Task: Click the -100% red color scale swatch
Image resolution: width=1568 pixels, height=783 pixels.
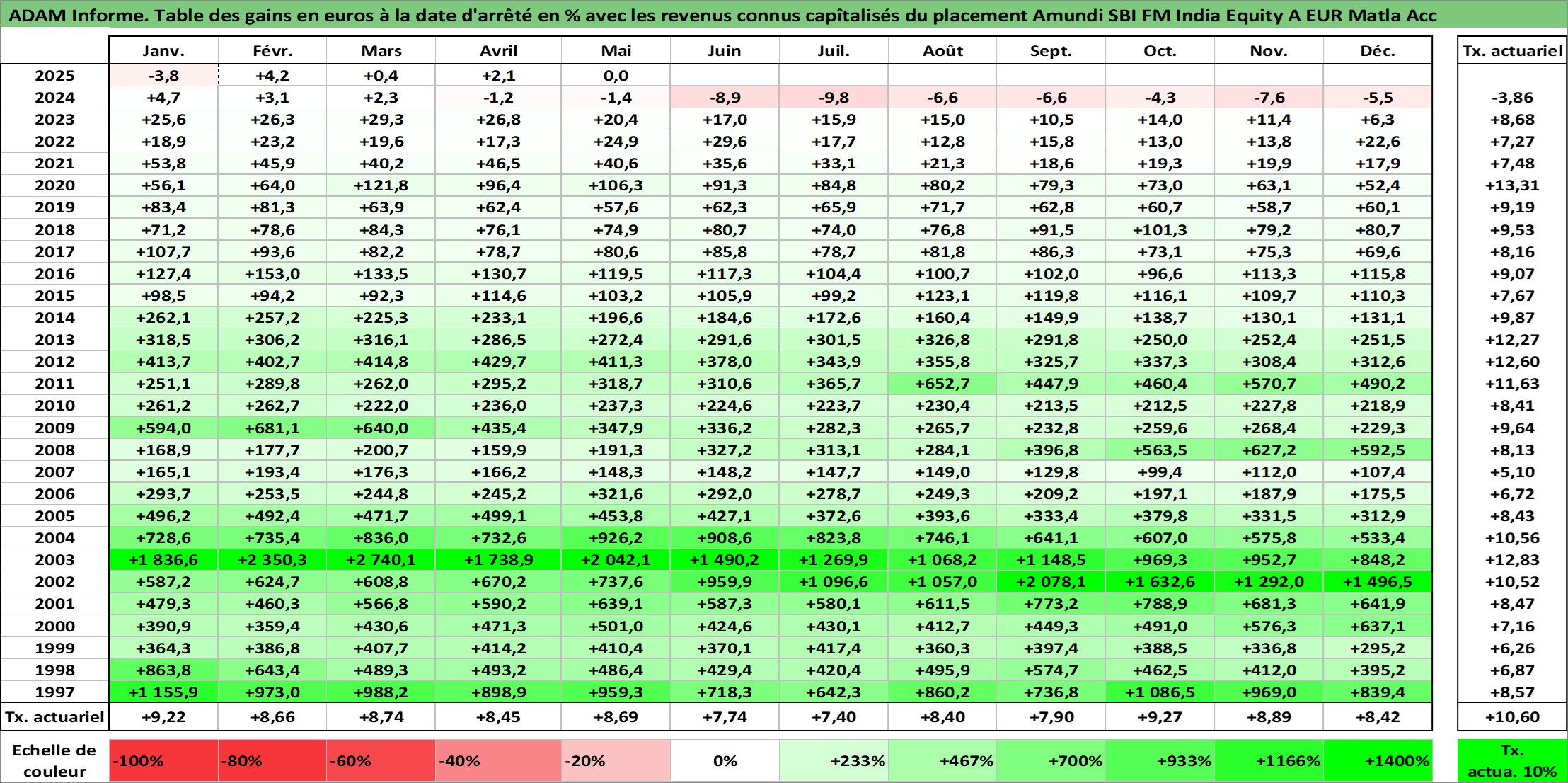Action: [163, 760]
